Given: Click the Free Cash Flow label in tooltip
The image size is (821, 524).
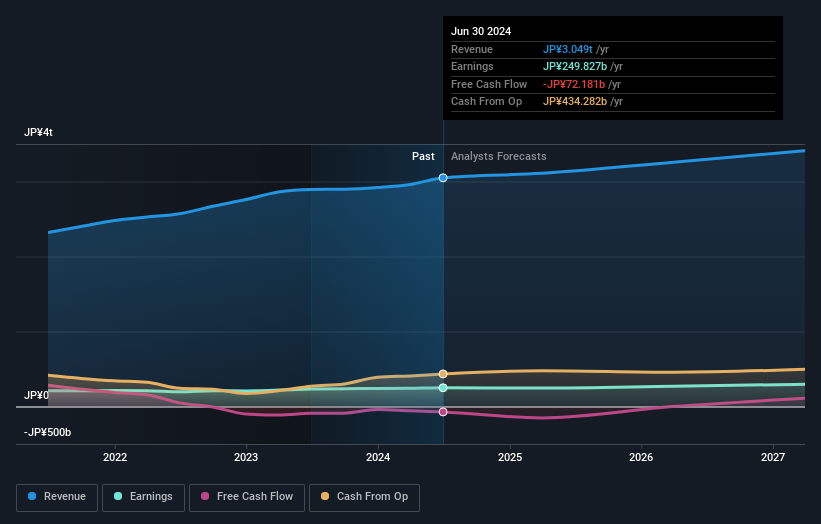Looking at the screenshot, I should point(489,84).
